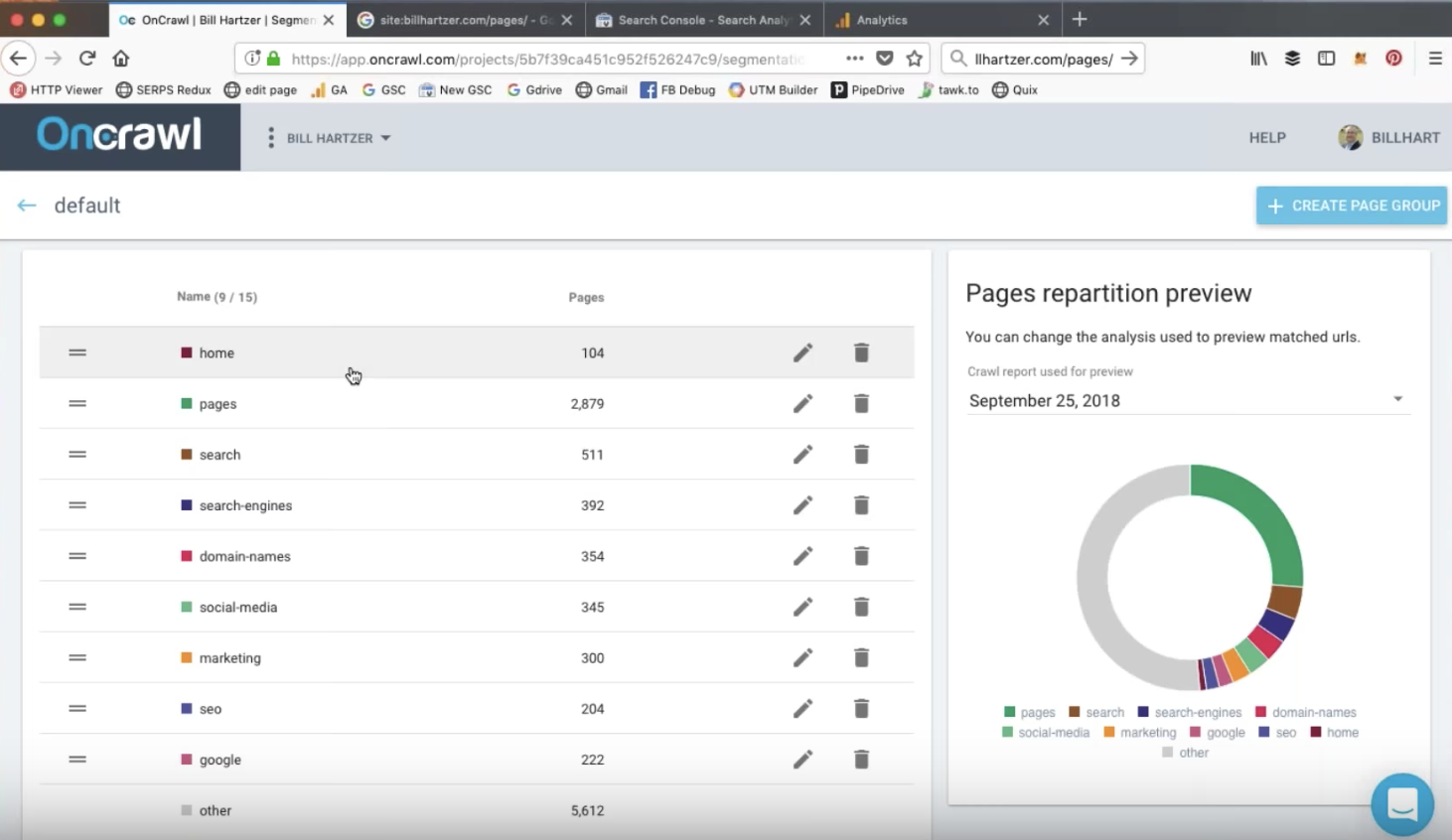Reload the page with browser refresh
1452x840 pixels.
[x=87, y=59]
